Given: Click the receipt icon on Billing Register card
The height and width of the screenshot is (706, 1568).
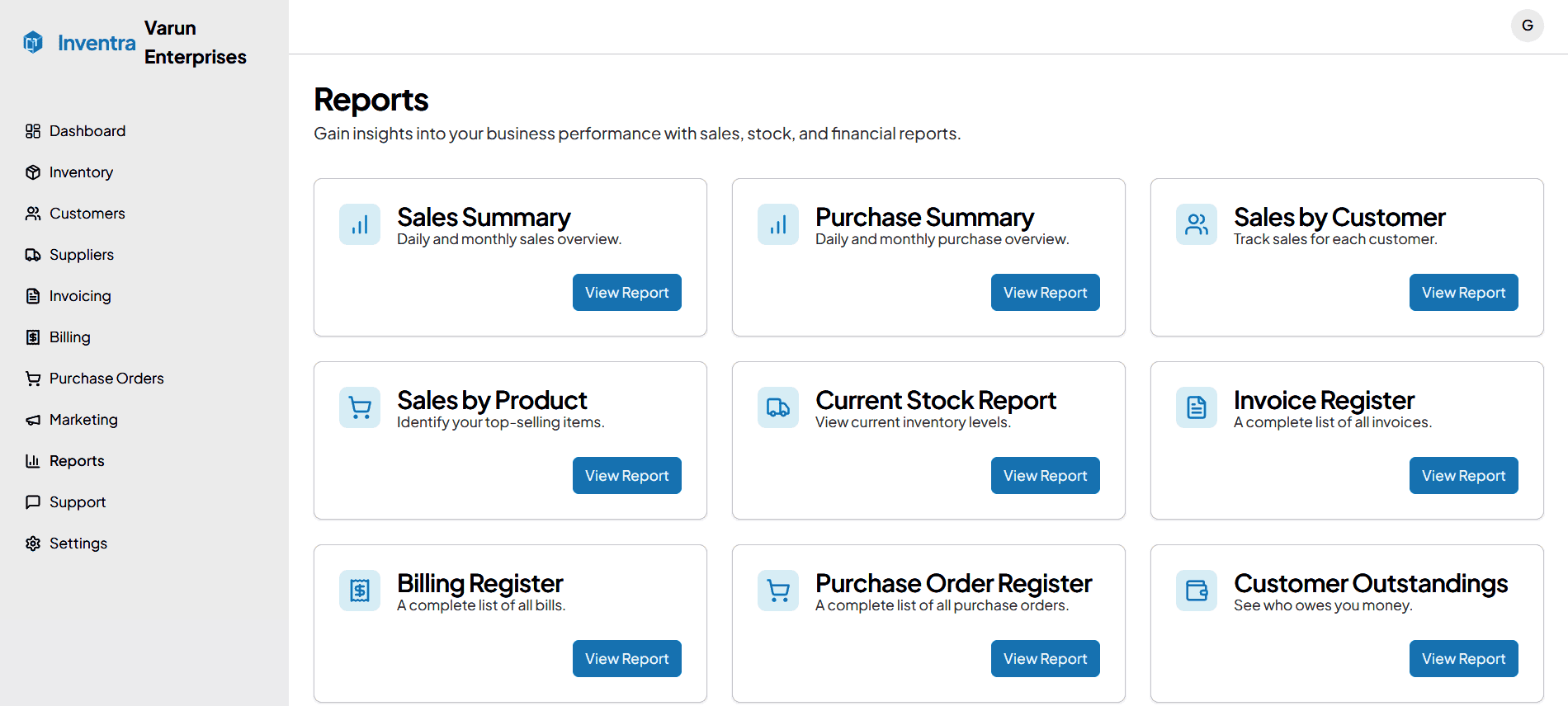Looking at the screenshot, I should [x=360, y=591].
